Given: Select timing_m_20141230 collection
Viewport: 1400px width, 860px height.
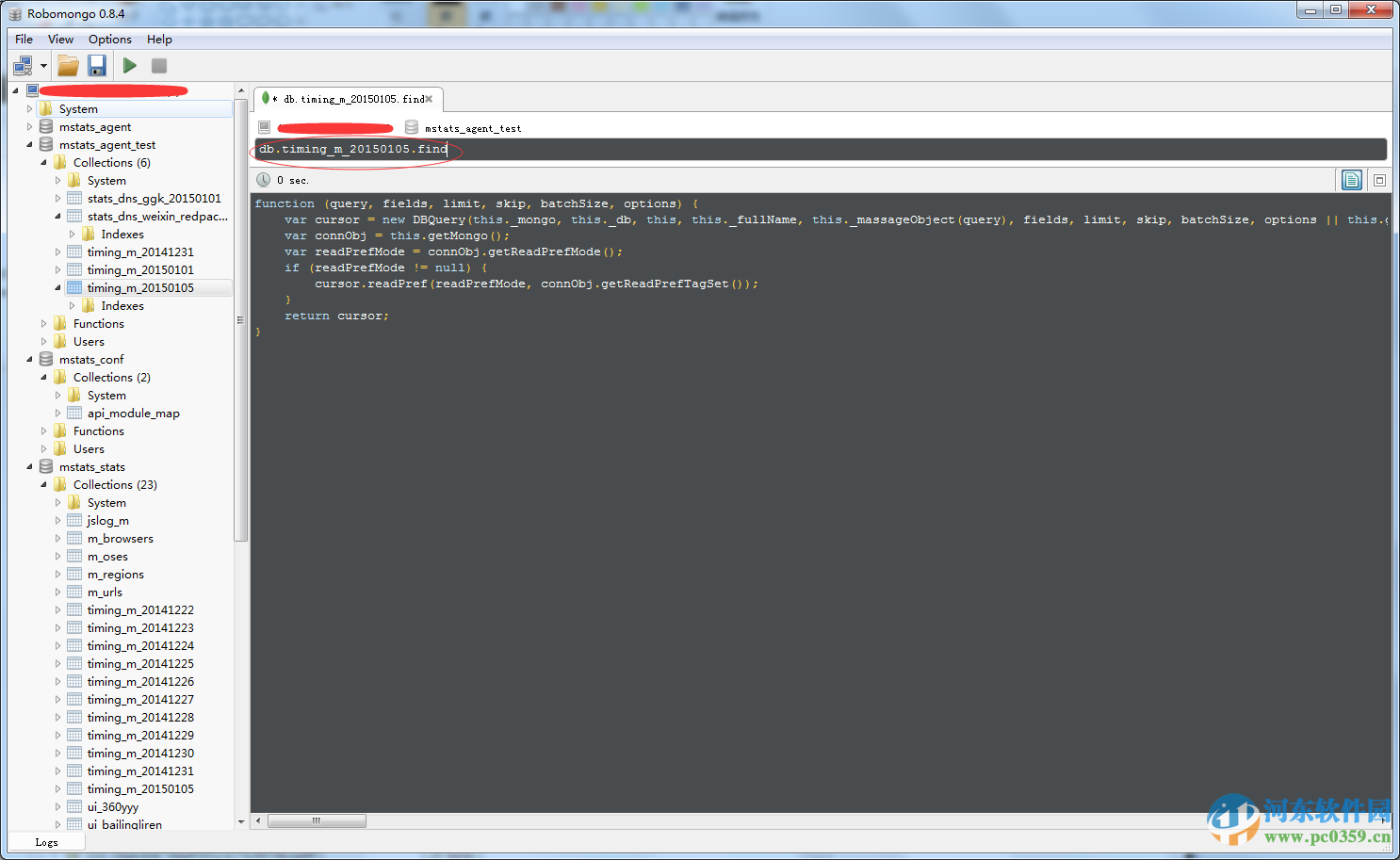Looking at the screenshot, I should click(140, 754).
